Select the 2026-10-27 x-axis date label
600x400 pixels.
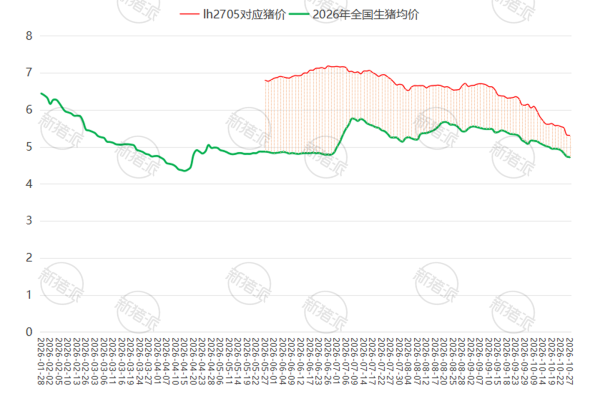(569, 361)
